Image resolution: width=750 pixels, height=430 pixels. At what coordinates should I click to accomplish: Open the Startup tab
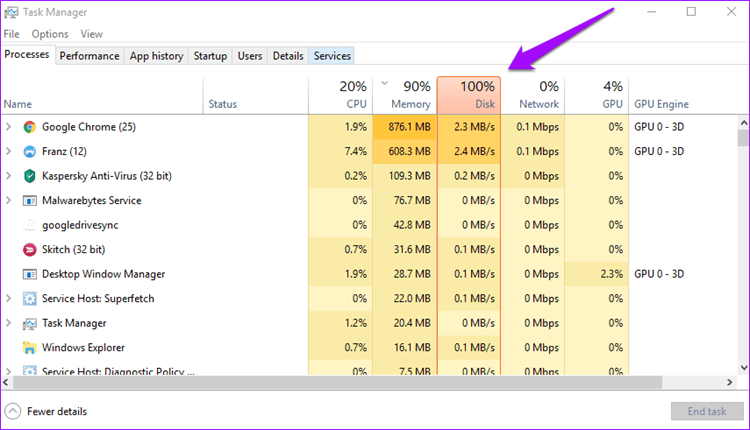210,56
